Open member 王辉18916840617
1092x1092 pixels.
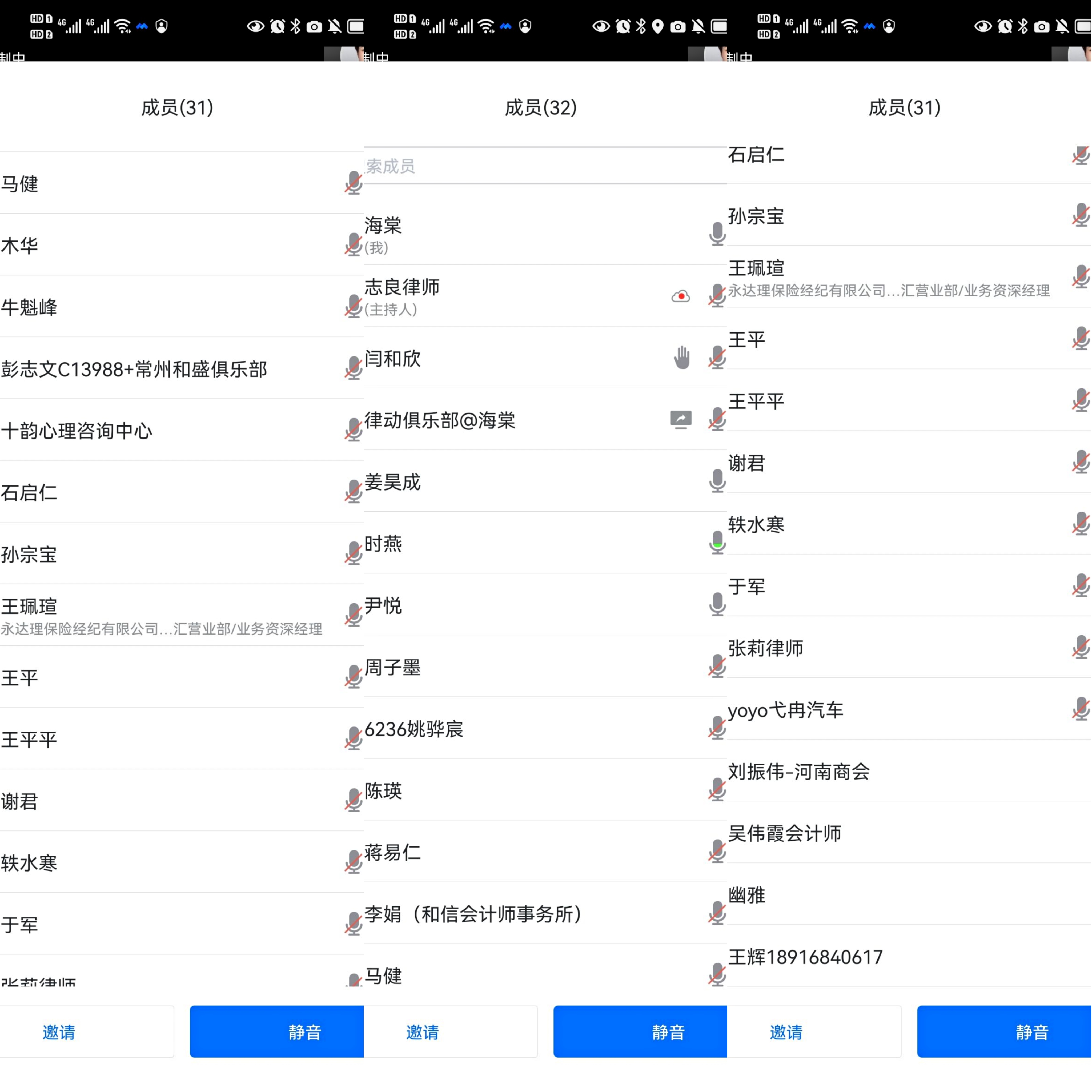tap(805, 957)
